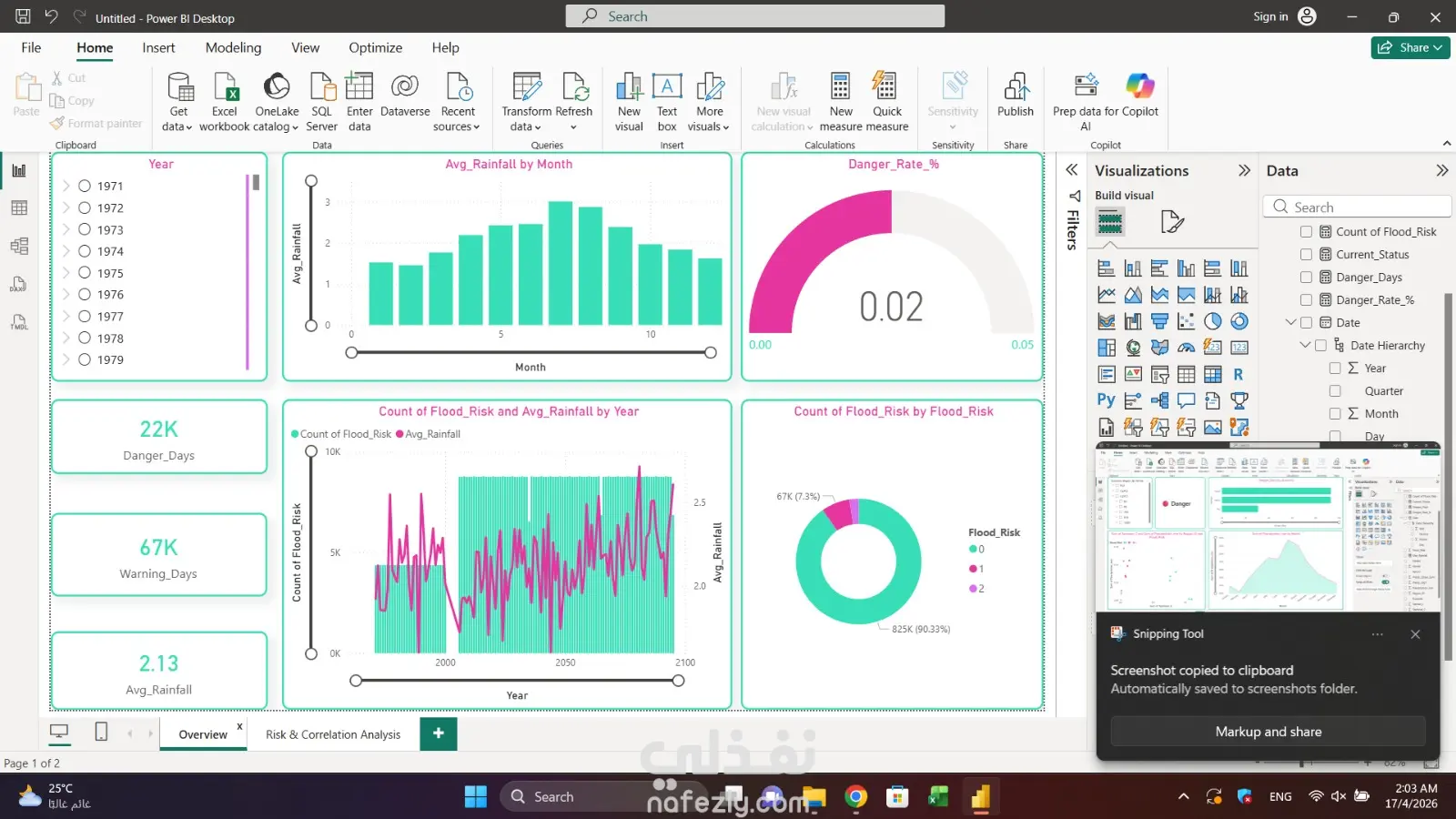
Task: Open the View ribbon tab
Action: tap(305, 47)
